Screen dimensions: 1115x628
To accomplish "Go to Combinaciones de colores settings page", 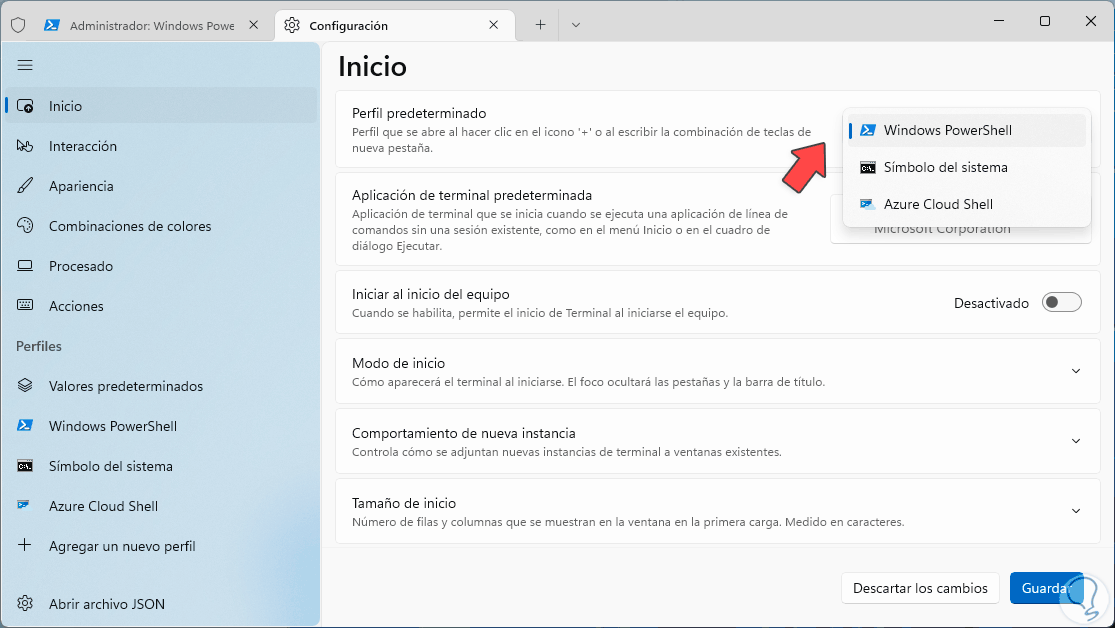I will click(x=161, y=225).
